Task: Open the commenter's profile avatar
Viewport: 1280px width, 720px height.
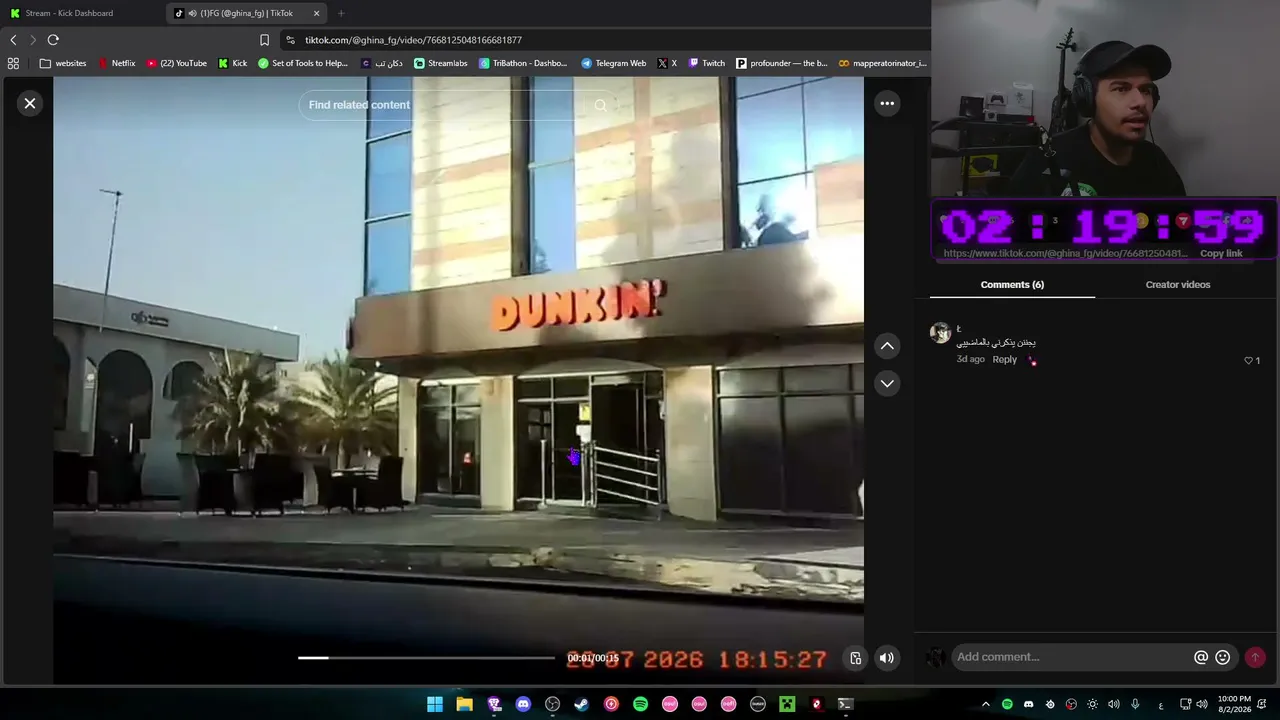Action: pos(940,333)
